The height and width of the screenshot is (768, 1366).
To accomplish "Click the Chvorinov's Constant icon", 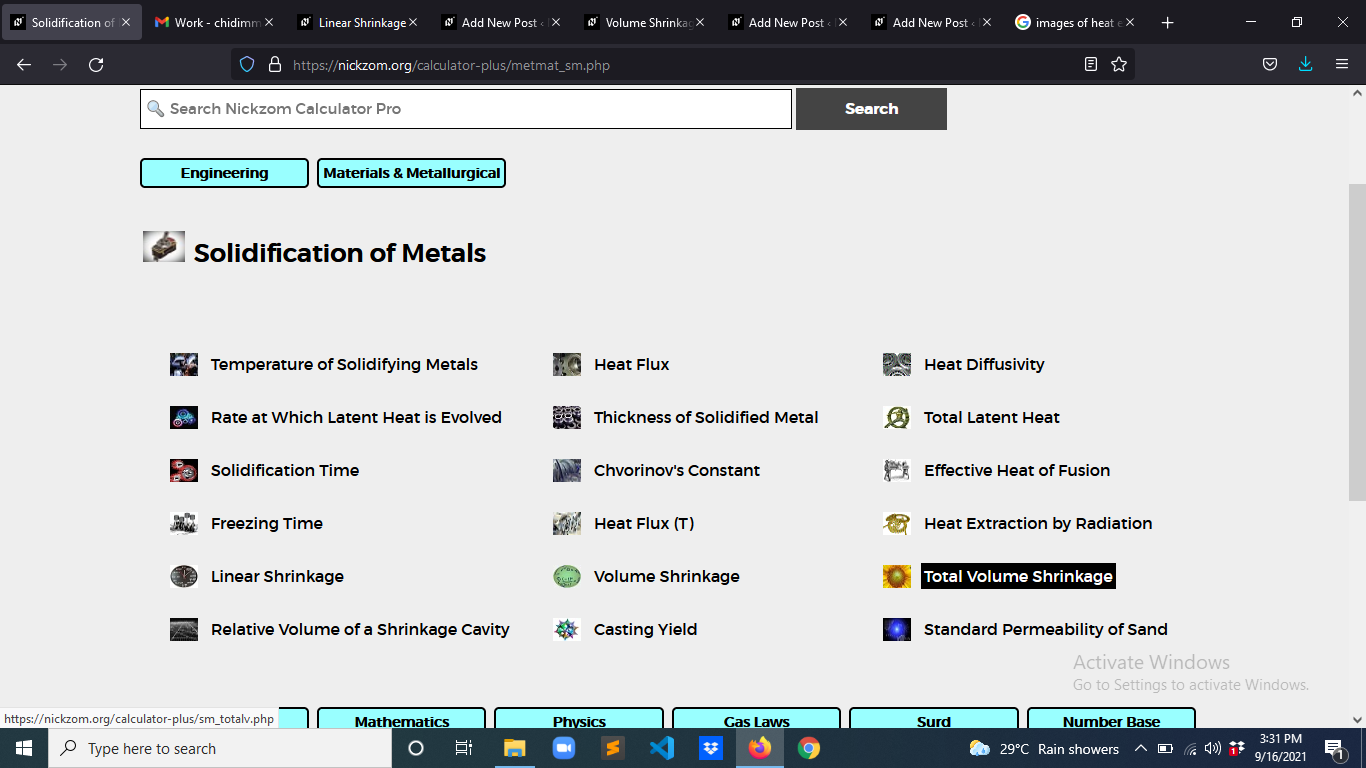I will point(567,470).
